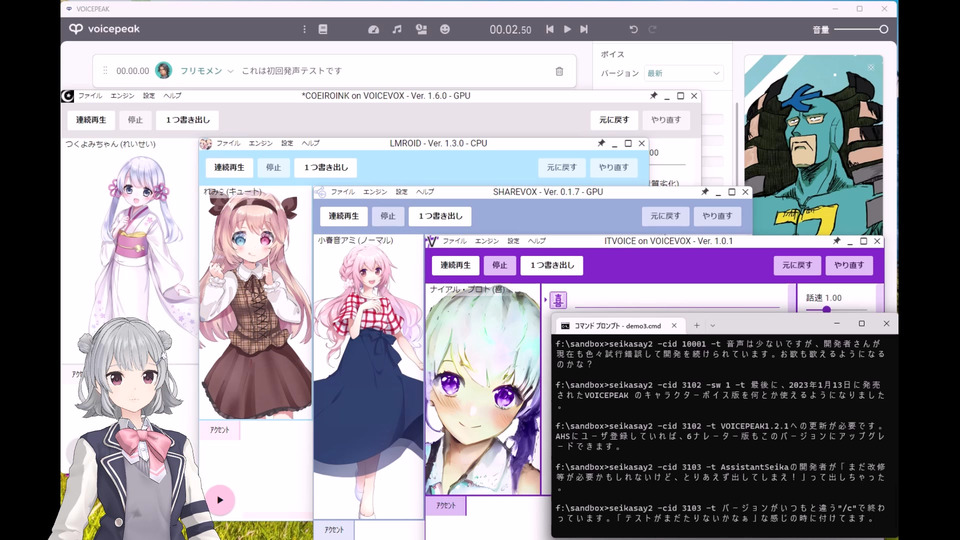The width and height of the screenshot is (960, 540).
Task: Click やり直す in LMROID window
Action: click(x=613, y=167)
